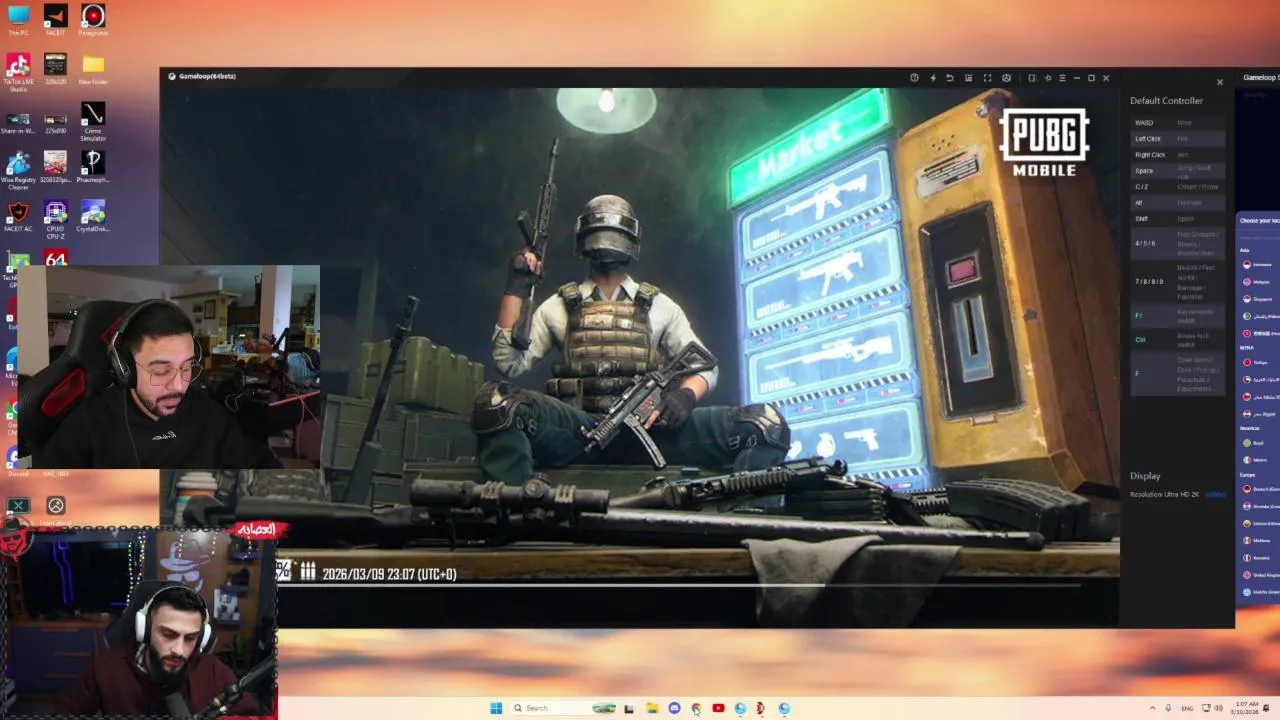The height and width of the screenshot is (720, 1280).
Task: Select the Shift Sprint binding row
Action: coord(1178,219)
